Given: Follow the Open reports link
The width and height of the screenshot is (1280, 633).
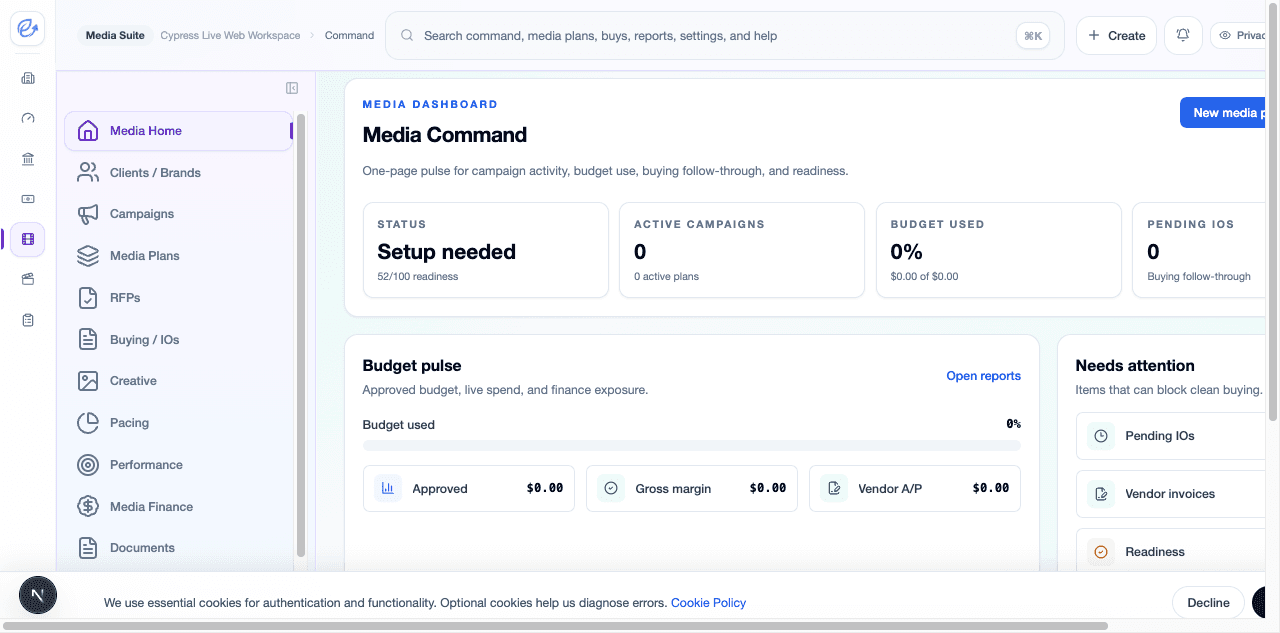Looking at the screenshot, I should [x=984, y=376].
